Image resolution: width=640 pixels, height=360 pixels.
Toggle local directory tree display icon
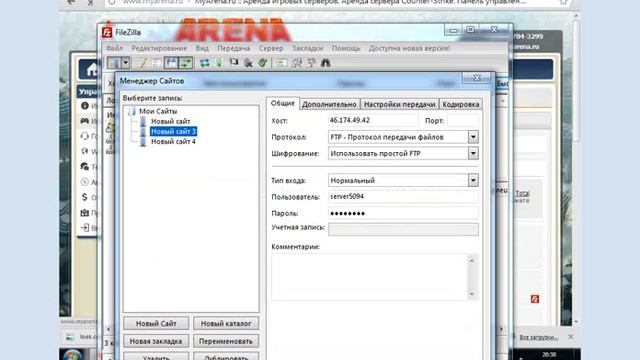pos(156,63)
